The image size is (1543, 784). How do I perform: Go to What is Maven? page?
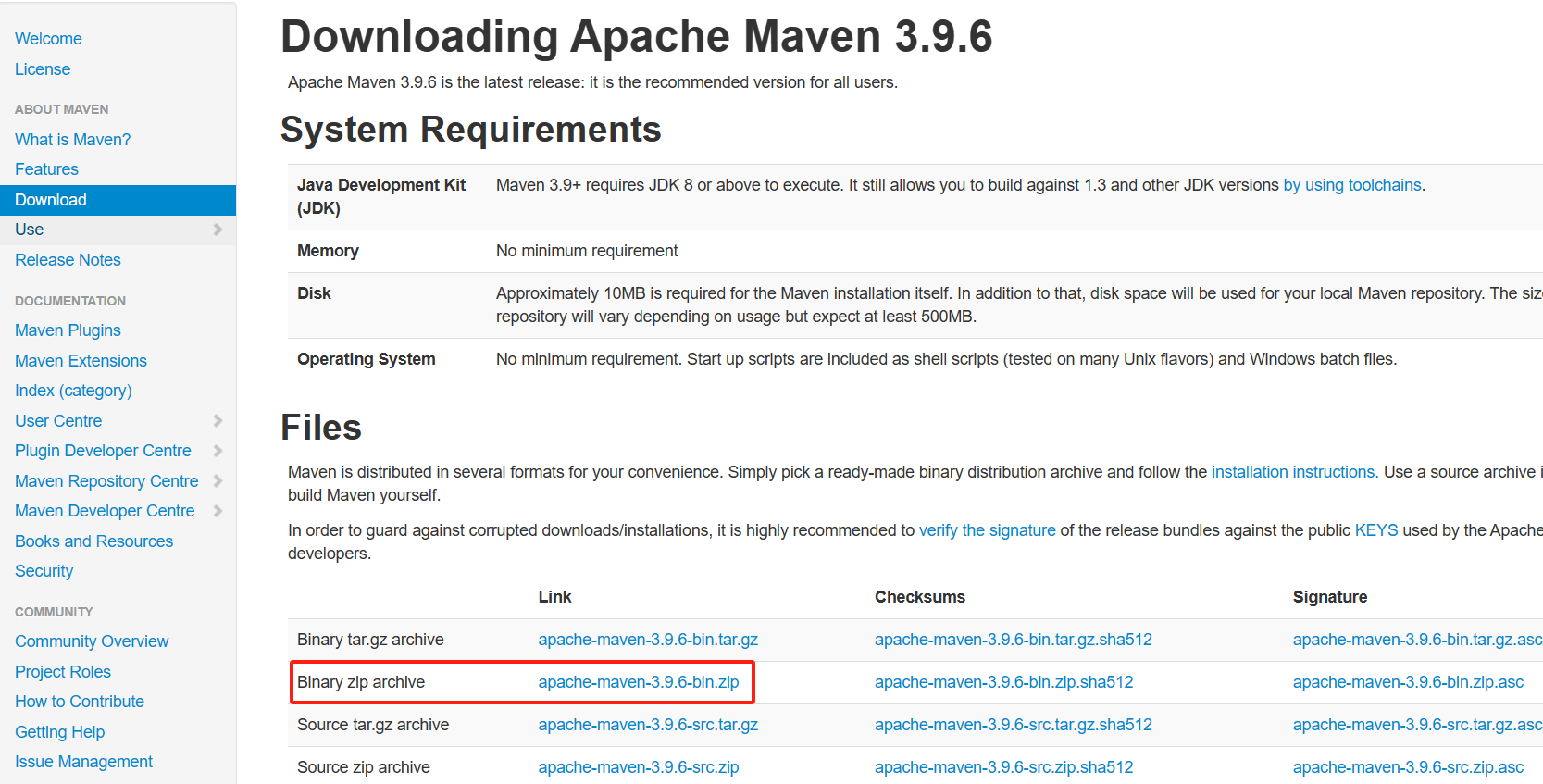72,140
